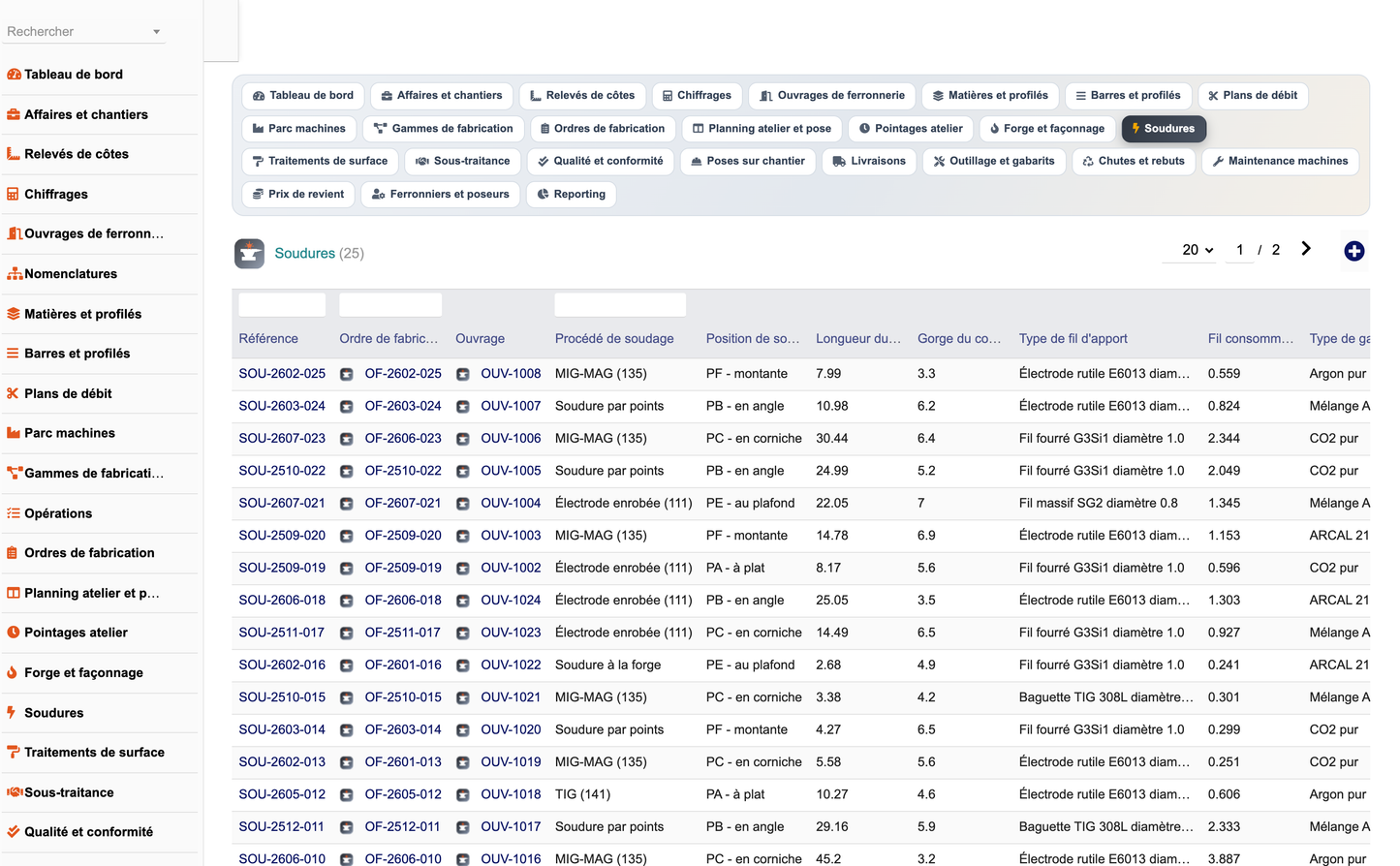Click the 'TIG (141)' procédé cell
The height and width of the screenshot is (866, 1400).
coord(582,794)
